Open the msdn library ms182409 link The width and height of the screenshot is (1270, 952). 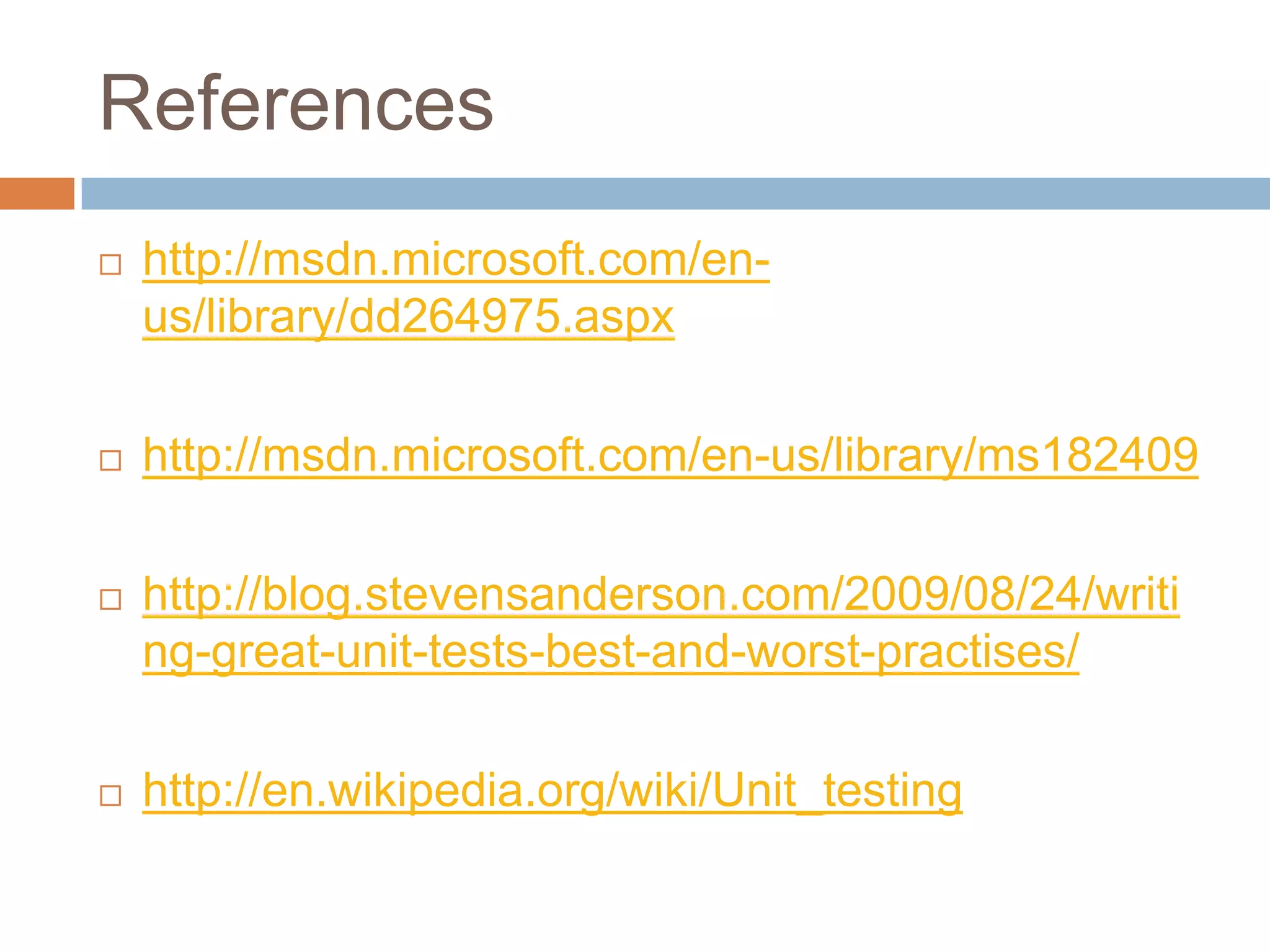pyautogui.click(x=670, y=456)
